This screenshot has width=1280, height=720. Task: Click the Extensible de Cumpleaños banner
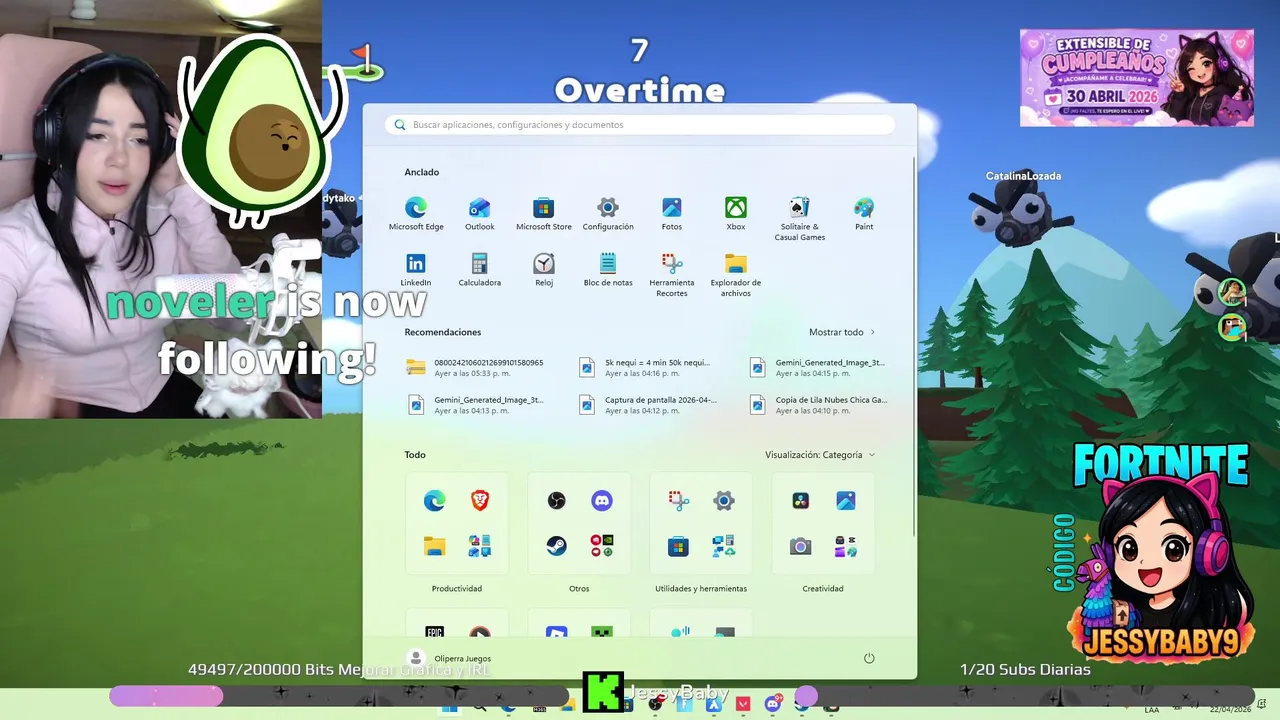[x=1136, y=77]
